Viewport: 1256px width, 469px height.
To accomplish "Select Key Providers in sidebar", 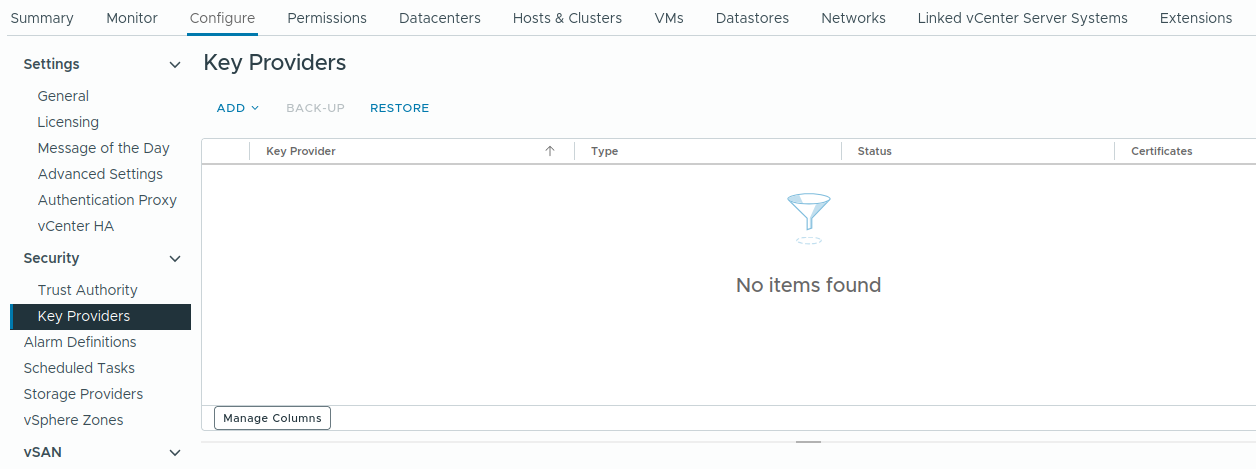I will tap(100, 316).
